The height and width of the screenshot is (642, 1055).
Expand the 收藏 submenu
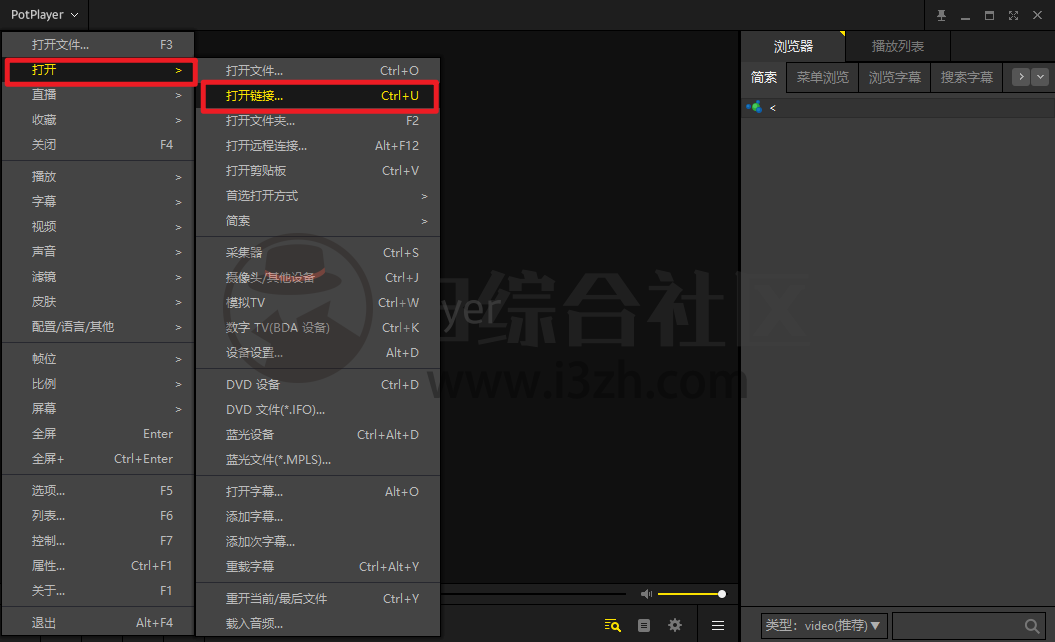pyautogui.click(x=98, y=120)
